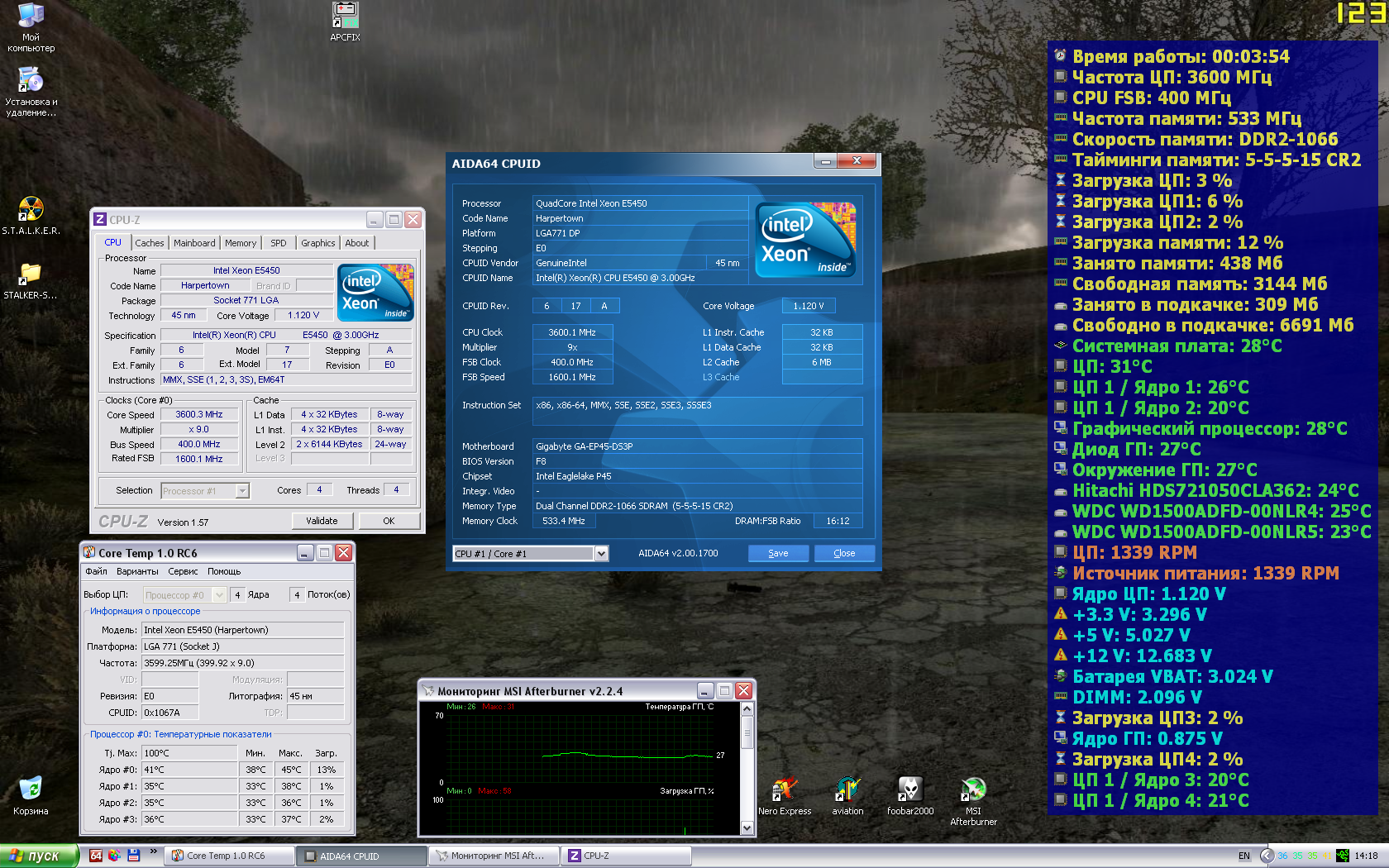This screenshot has height=868, width=1389.
Task: Click the Gigabyte GA-EP45-DS3P motherboard value
Action: tap(698, 446)
